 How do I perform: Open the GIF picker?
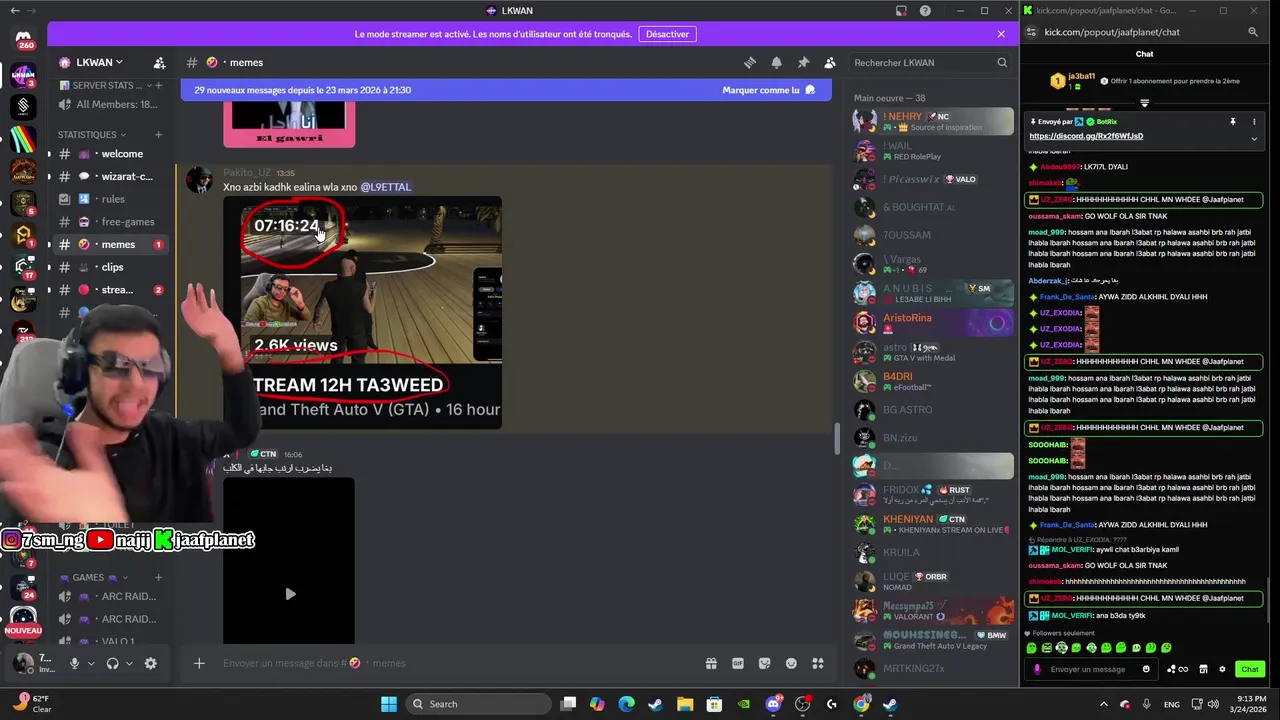tap(738, 663)
